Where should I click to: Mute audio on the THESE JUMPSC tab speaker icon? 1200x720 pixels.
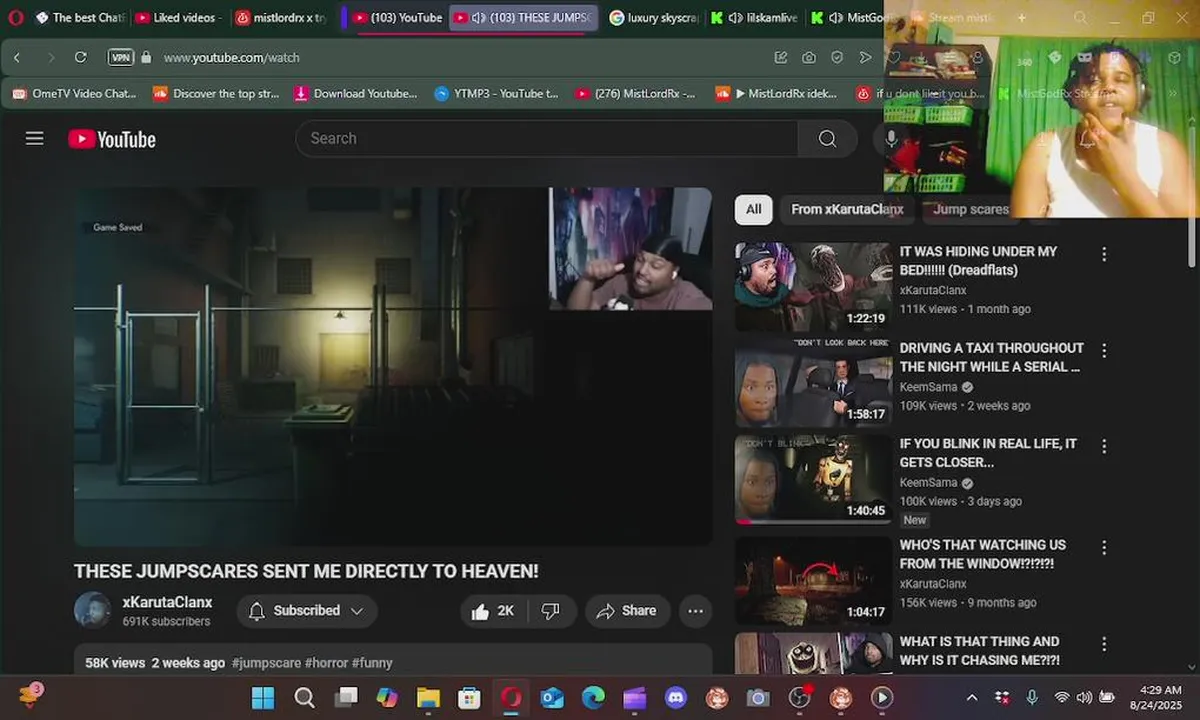coord(478,18)
